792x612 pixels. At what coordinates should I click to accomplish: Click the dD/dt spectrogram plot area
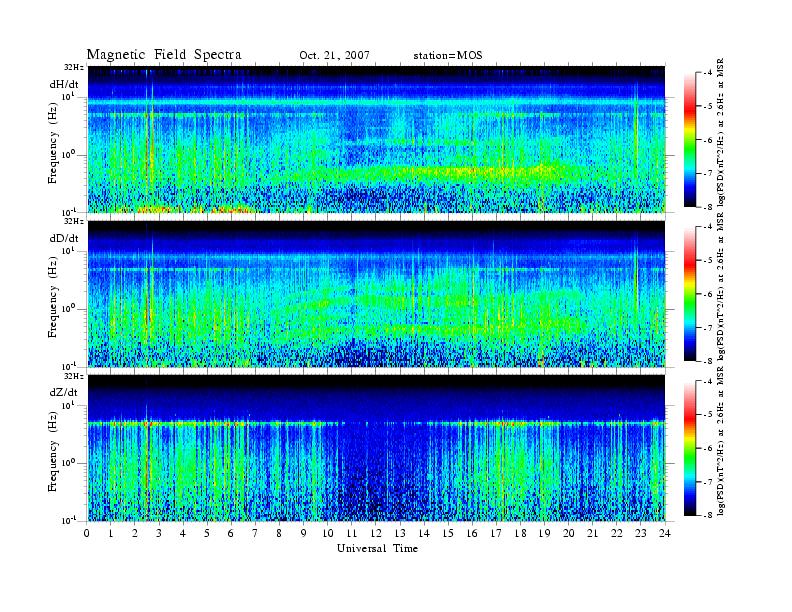(x=376, y=293)
